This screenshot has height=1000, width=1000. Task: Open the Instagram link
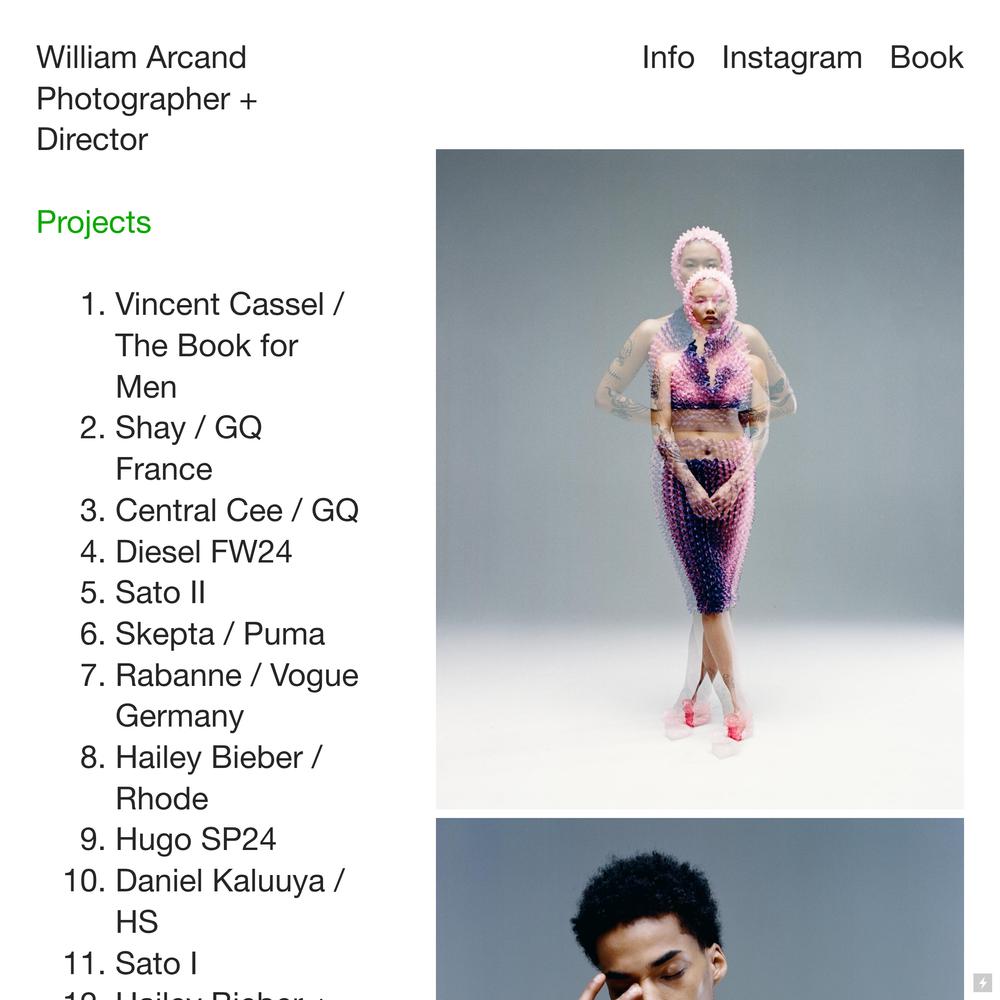(x=791, y=58)
